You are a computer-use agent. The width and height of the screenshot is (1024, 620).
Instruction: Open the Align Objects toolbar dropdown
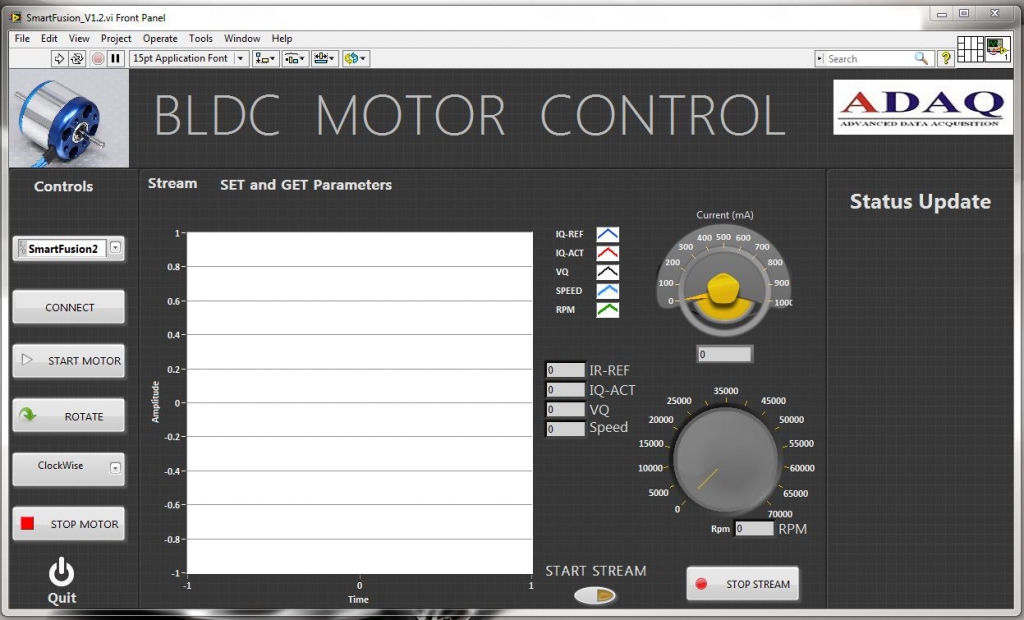click(x=265, y=59)
